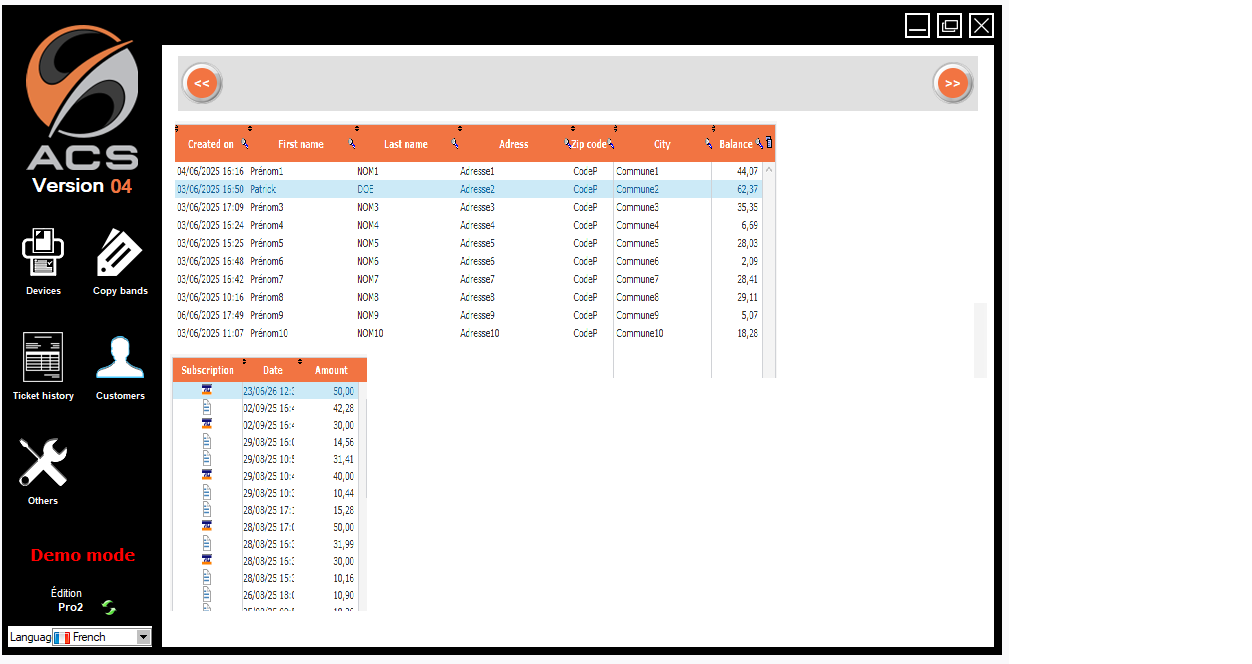Select the customer named Patrick
Viewport: 1252px width, 664px height.
tap(468, 189)
